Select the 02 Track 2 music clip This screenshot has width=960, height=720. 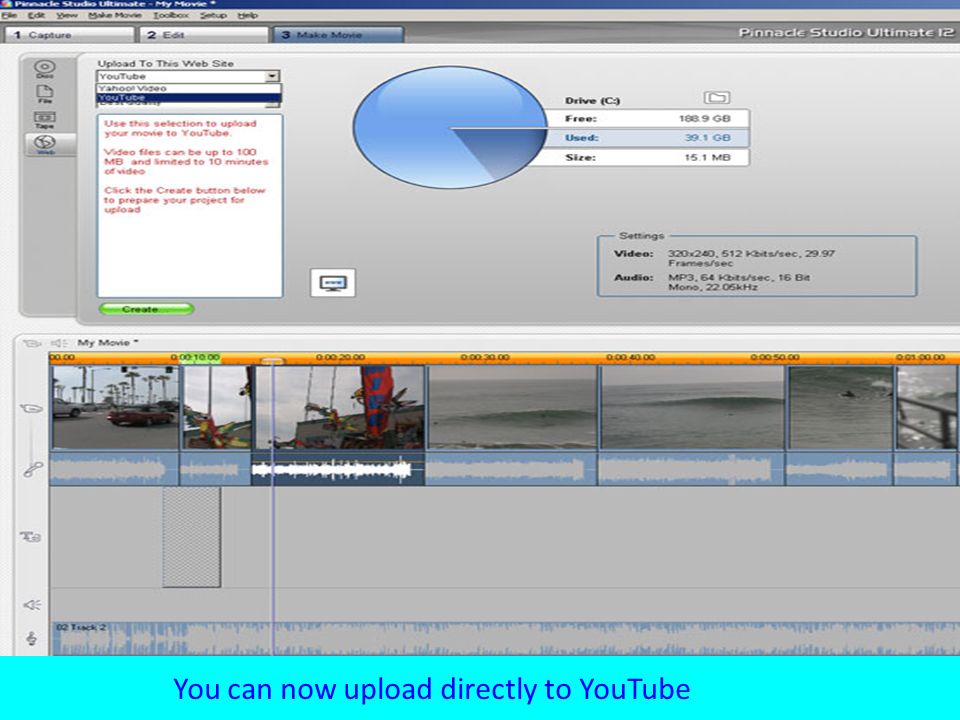(505, 639)
